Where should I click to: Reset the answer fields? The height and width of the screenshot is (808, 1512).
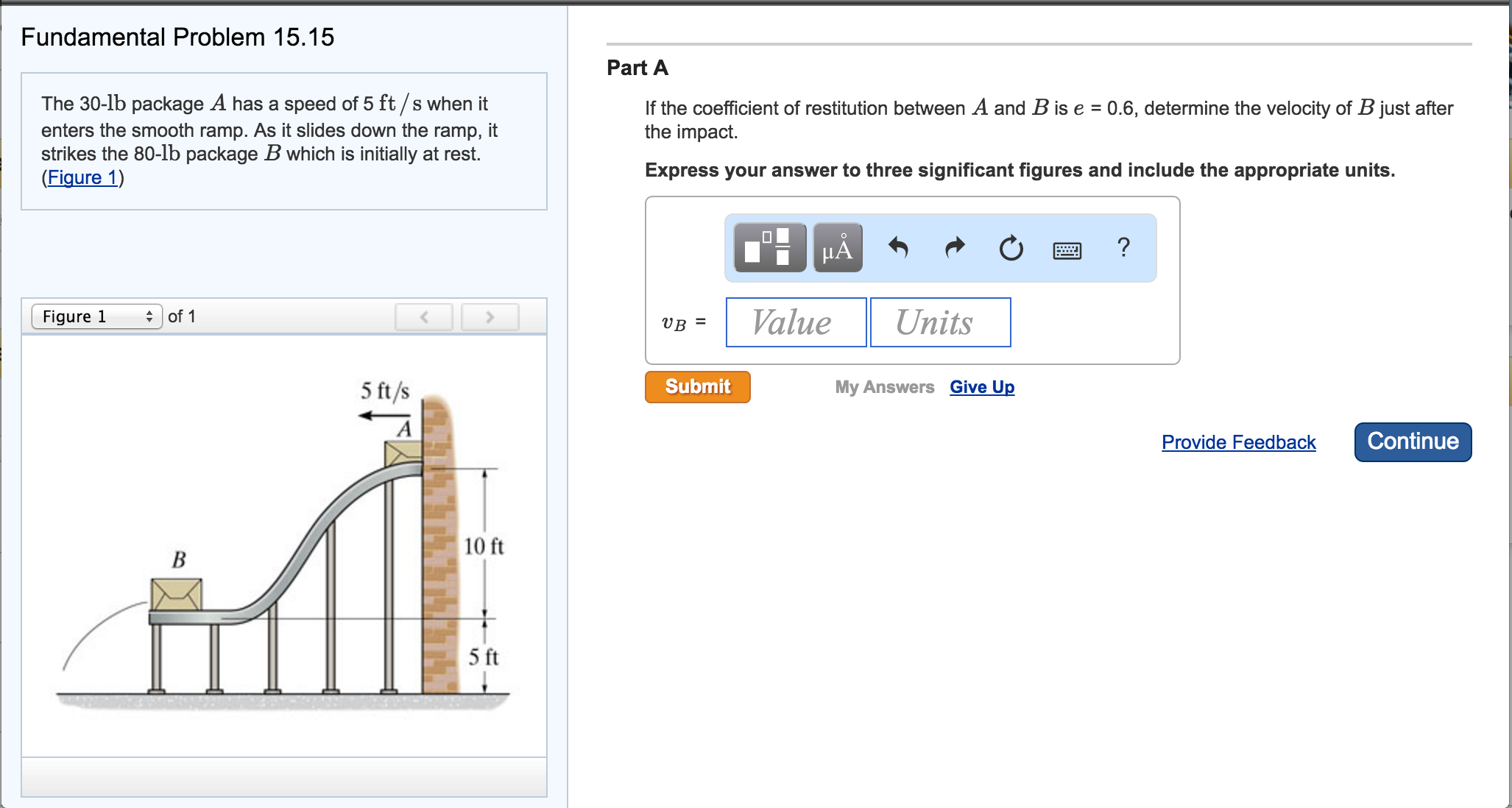[x=1011, y=248]
